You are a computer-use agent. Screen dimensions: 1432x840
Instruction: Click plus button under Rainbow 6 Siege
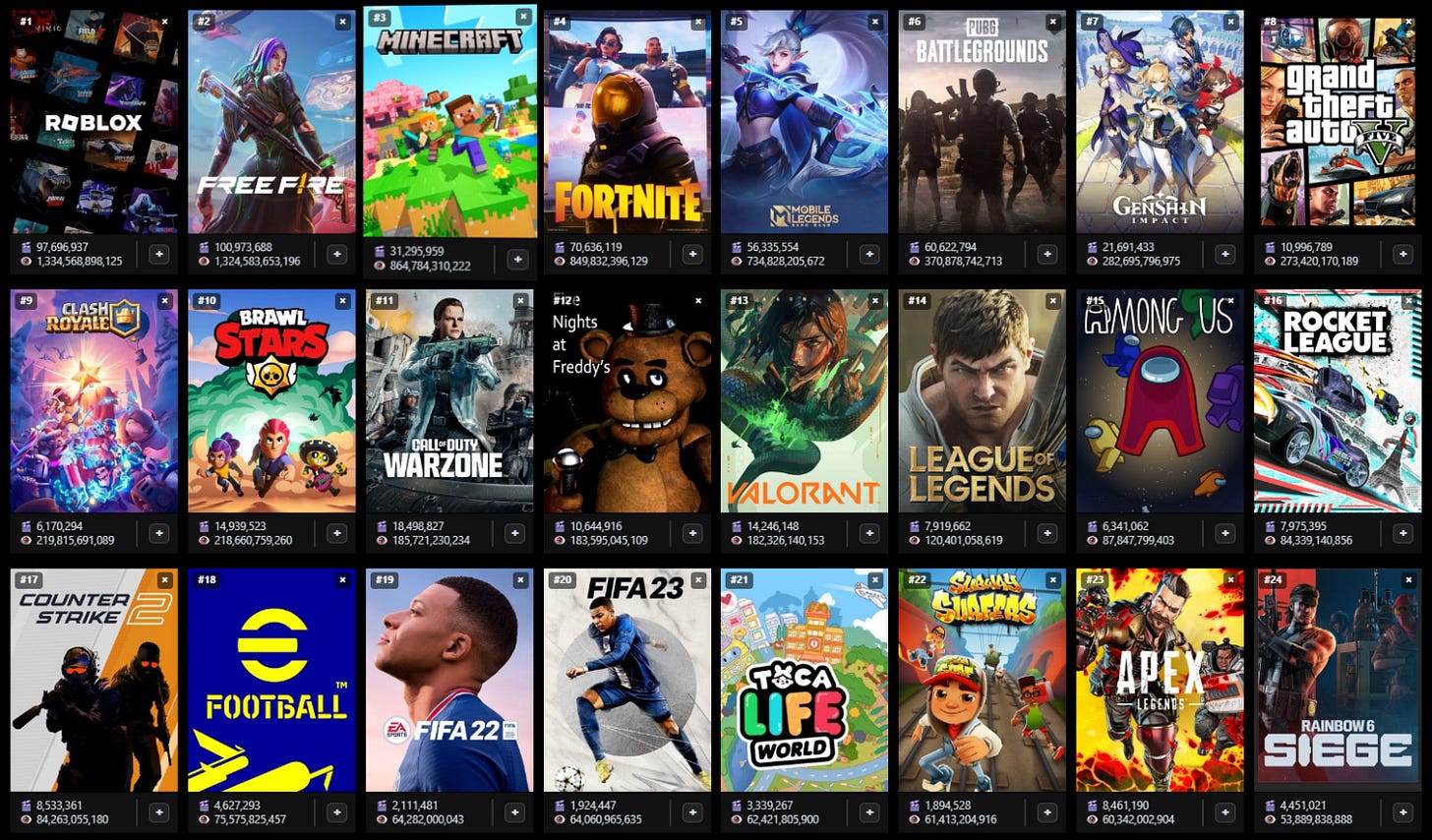1402,812
